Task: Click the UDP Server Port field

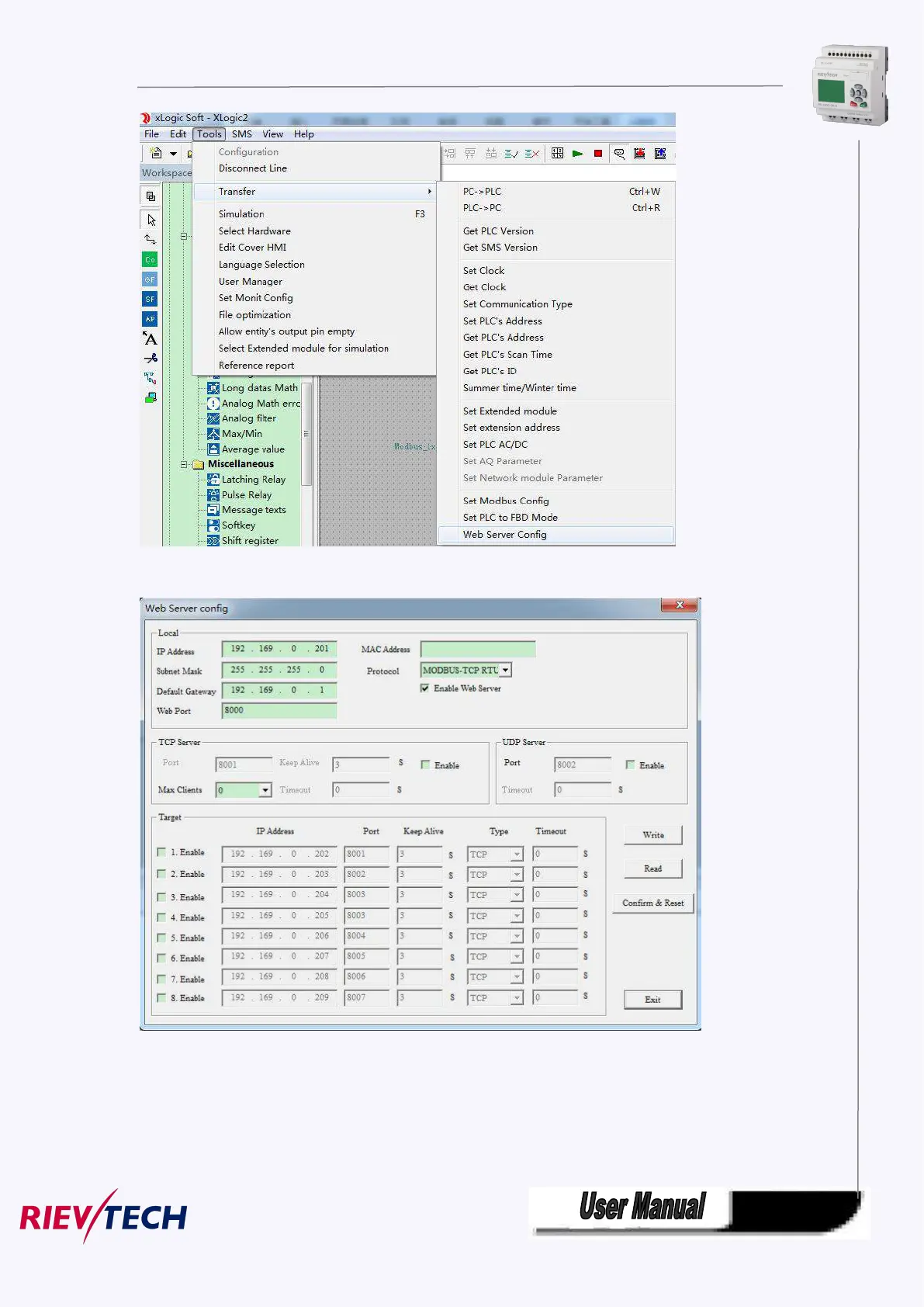Action: (x=583, y=765)
